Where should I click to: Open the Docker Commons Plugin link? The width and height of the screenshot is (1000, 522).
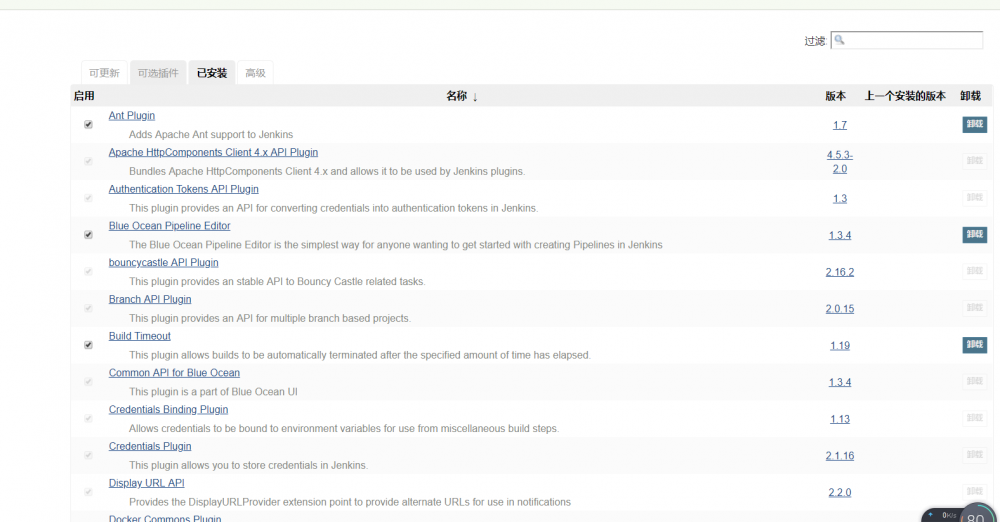point(165,518)
